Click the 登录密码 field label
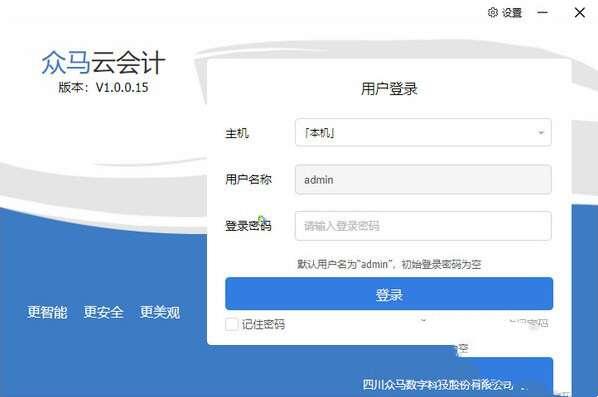The height and width of the screenshot is (397, 598). tap(248, 226)
